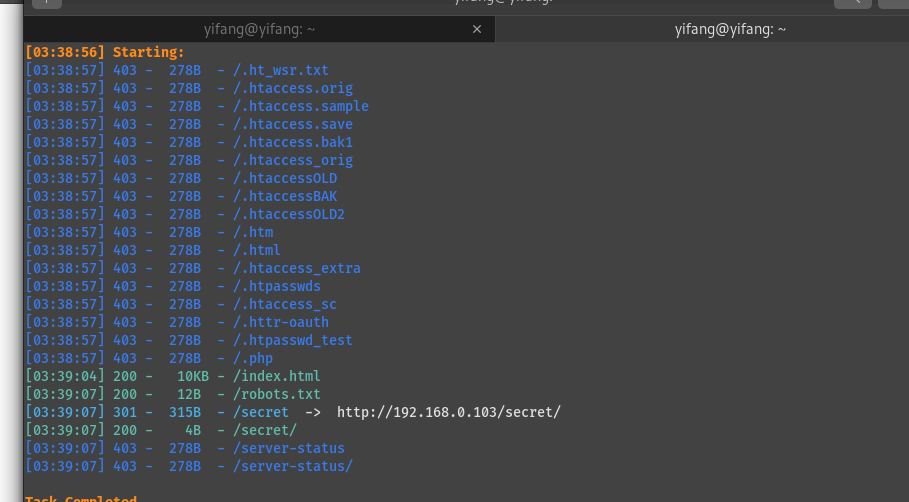
Task: Click the /.htaccessBAK path
Action: click(x=285, y=196)
